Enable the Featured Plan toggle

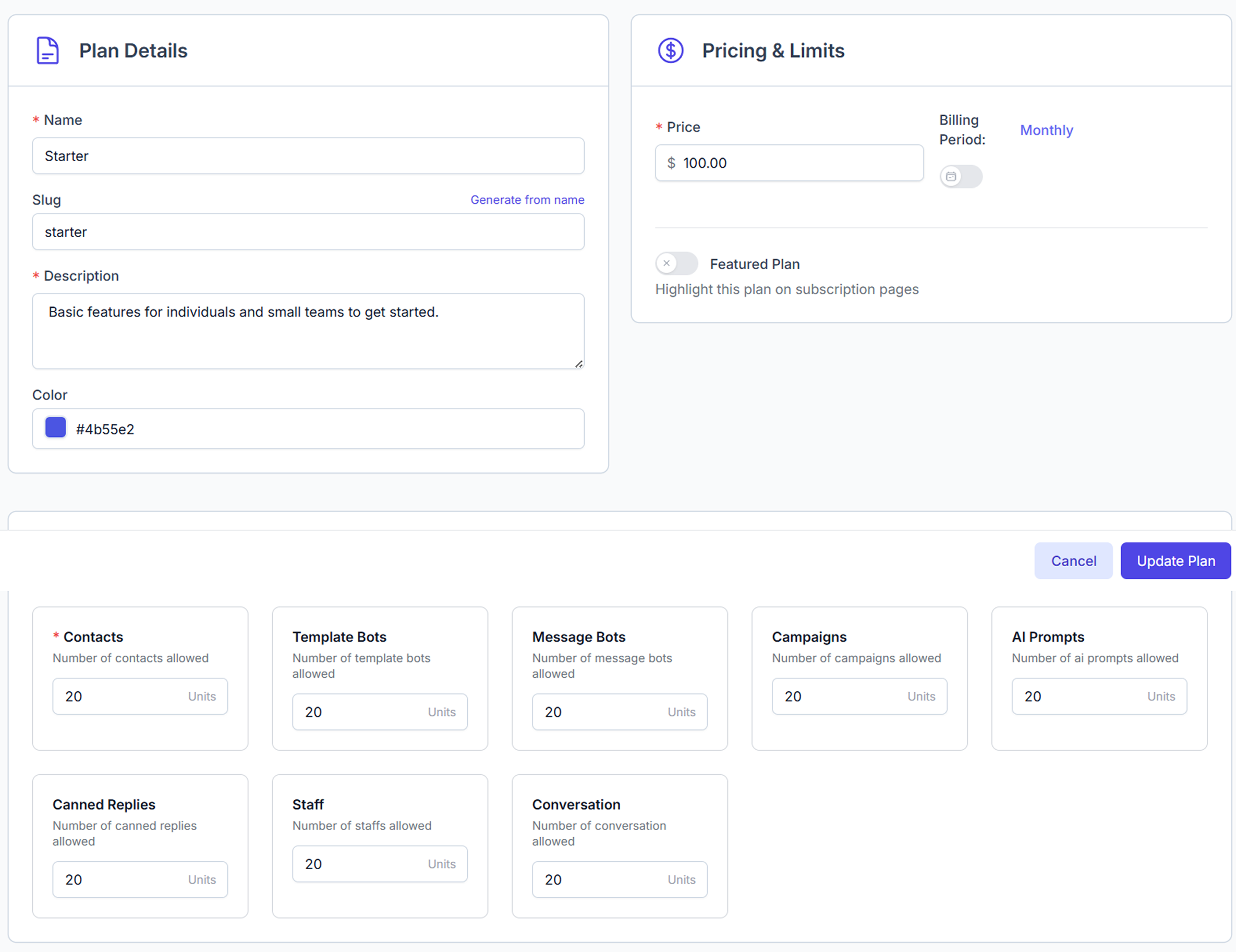pyautogui.click(x=676, y=264)
